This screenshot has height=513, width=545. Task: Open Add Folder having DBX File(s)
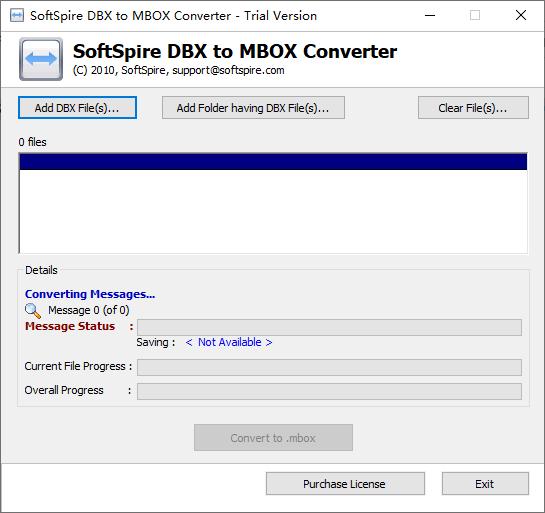coord(253,108)
